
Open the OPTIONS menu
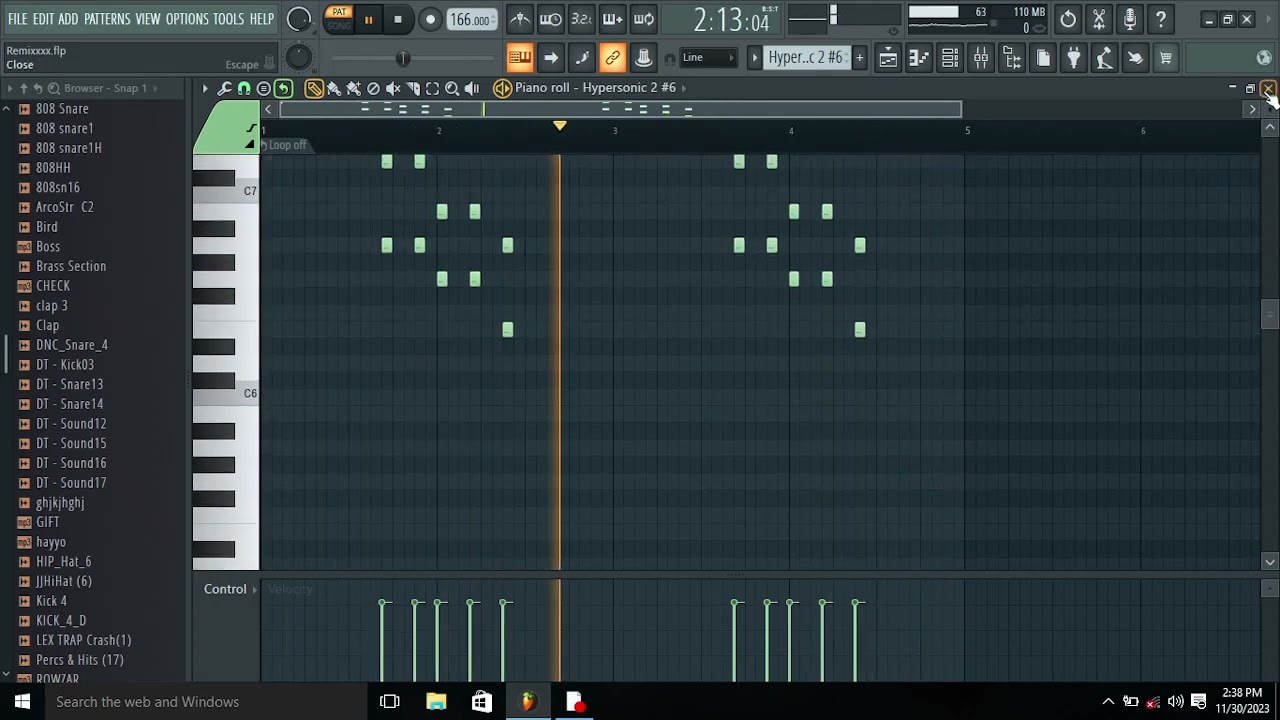[x=187, y=19]
